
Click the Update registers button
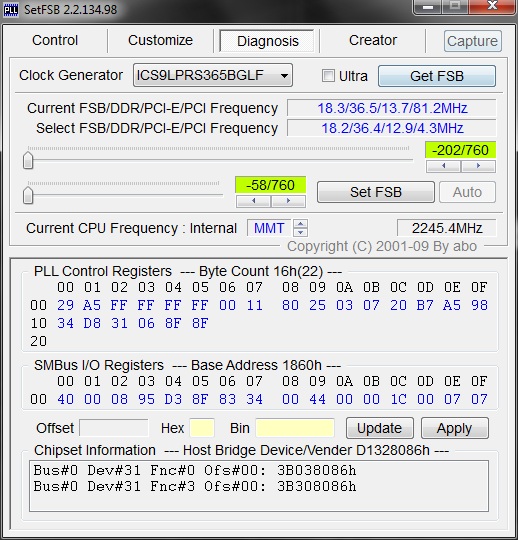point(380,428)
